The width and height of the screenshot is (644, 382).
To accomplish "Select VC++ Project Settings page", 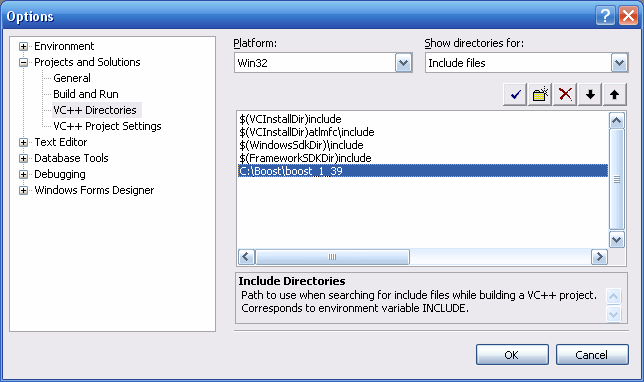I will pos(107,126).
